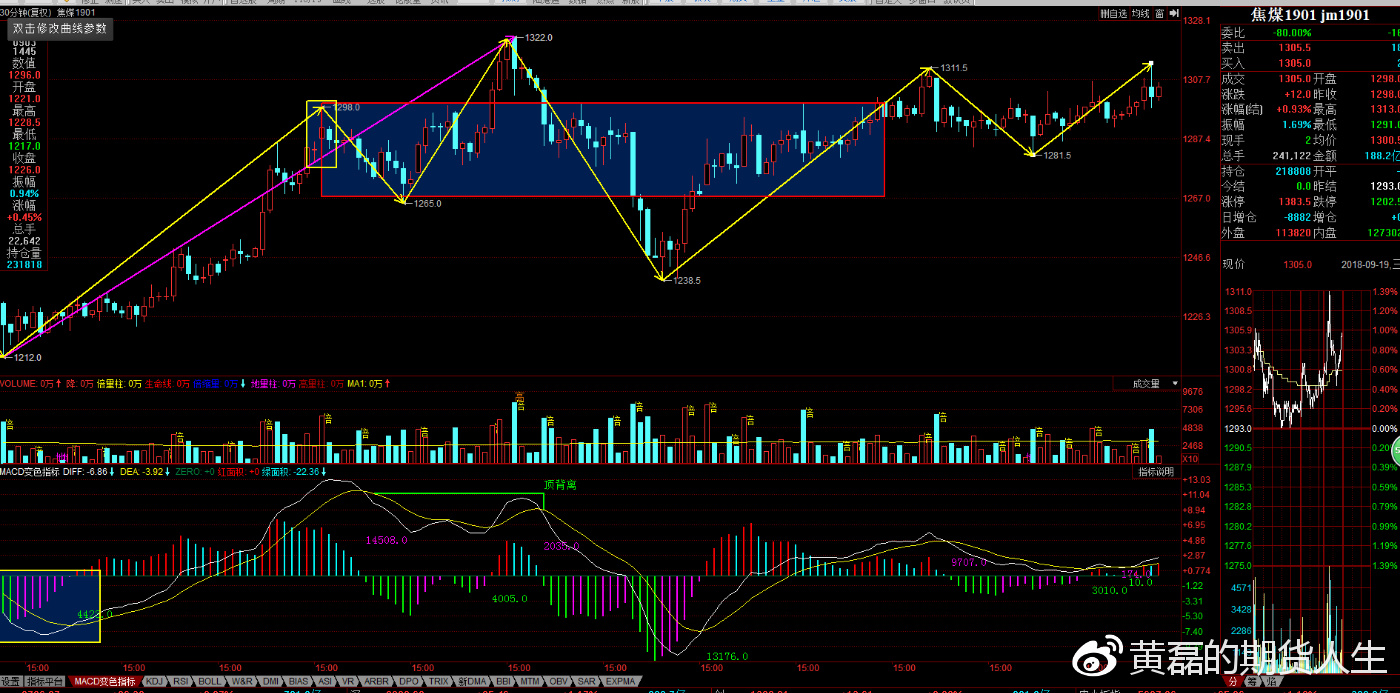1400x693 pixels.
Task: Select the DPO indicator tab
Action: point(408,682)
